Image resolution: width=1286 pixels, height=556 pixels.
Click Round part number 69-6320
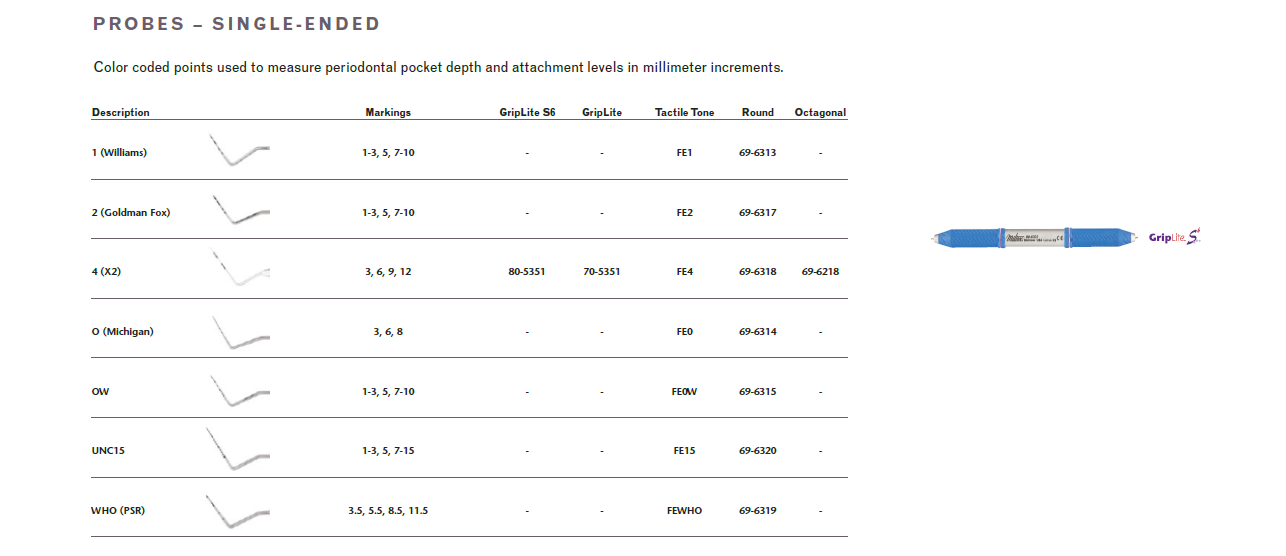tap(758, 451)
